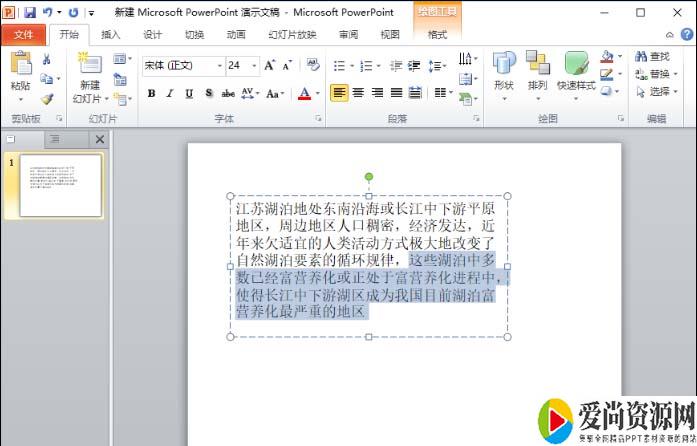Open the 宋体 font name dropdown
697x446 pixels.
[x=219, y=65]
